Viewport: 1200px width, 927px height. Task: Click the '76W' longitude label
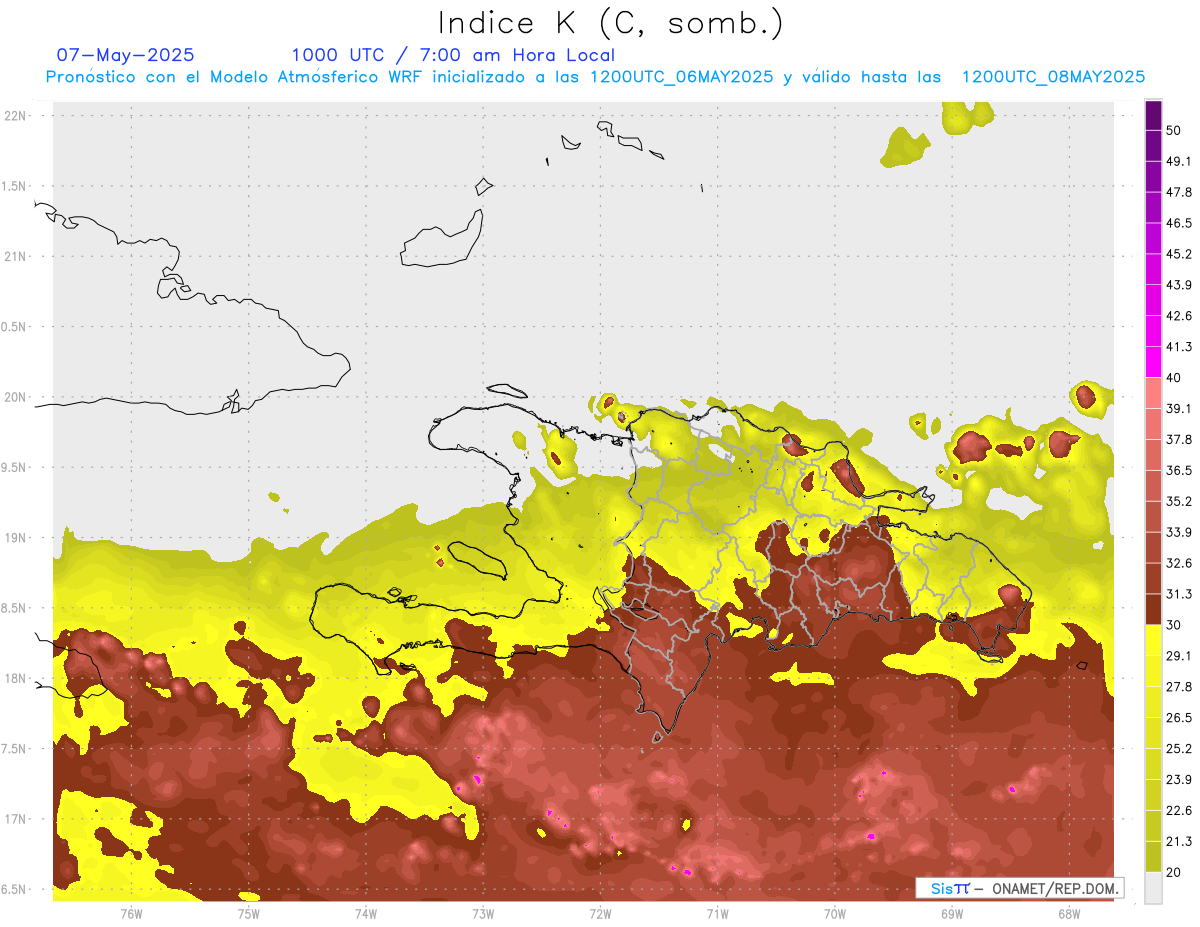coord(131,914)
